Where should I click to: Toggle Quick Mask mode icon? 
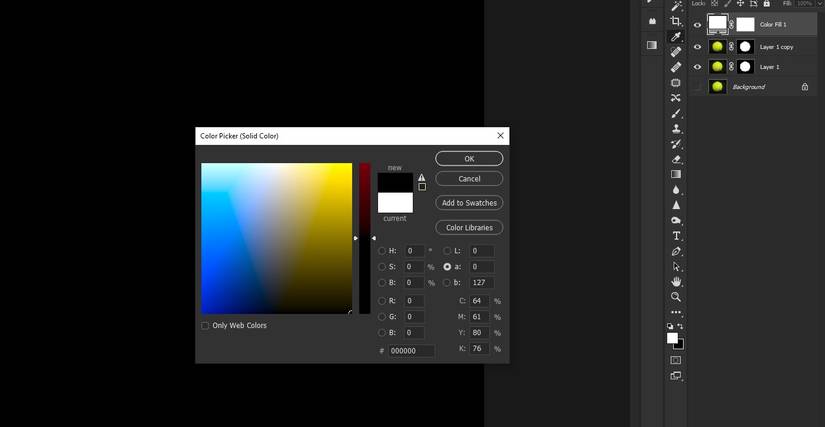[x=676, y=360]
